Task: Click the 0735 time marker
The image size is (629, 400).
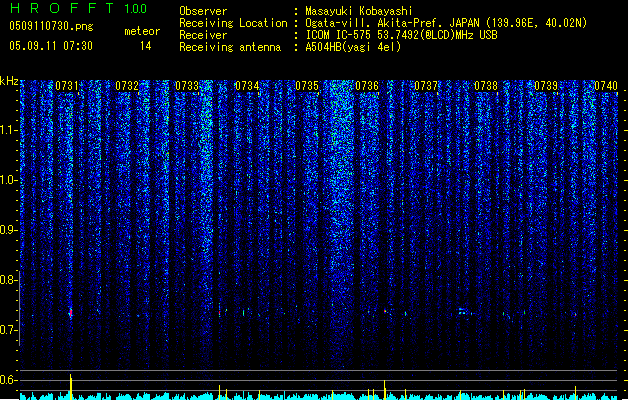Action: coord(307,86)
